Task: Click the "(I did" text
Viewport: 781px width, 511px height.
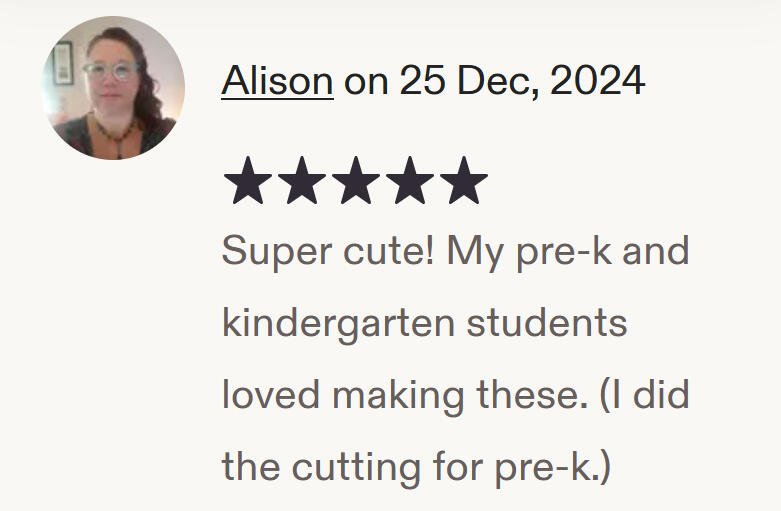Action: (645, 396)
